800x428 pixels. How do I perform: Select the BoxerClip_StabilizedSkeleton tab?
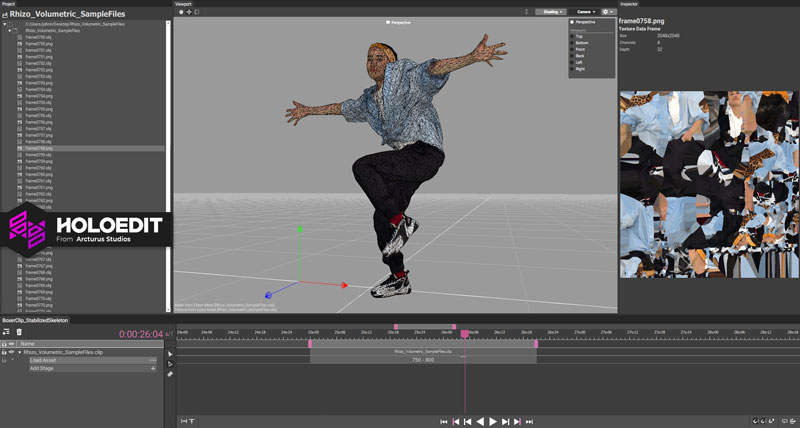tap(33, 321)
